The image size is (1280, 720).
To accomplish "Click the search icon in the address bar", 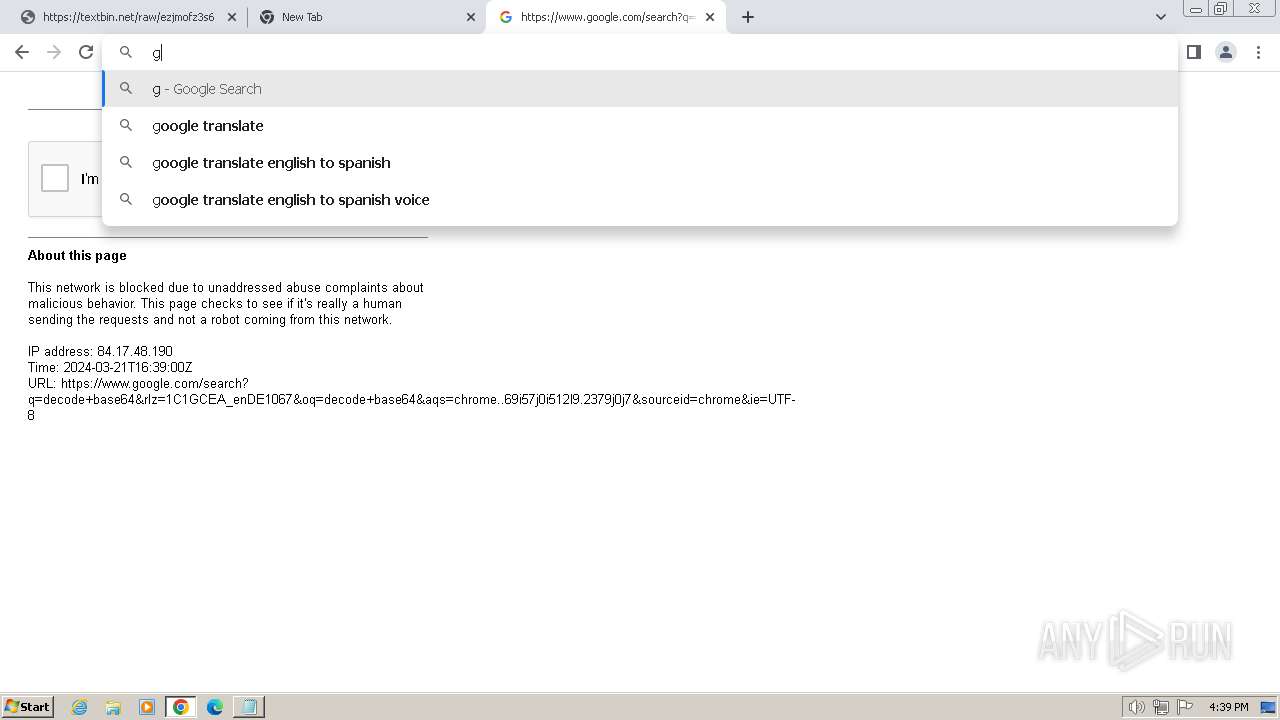I will click(126, 52).
